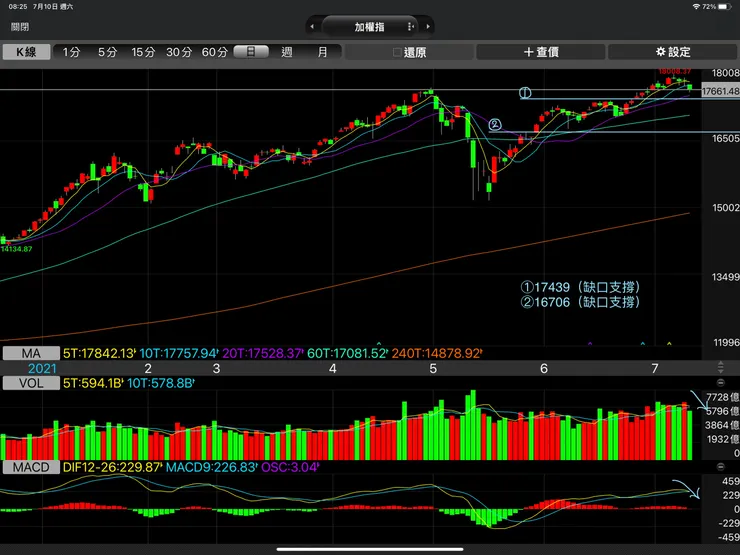Tap the 關閉 close button
This screenshot has width=740, height=555.
[x=20, y=27]
